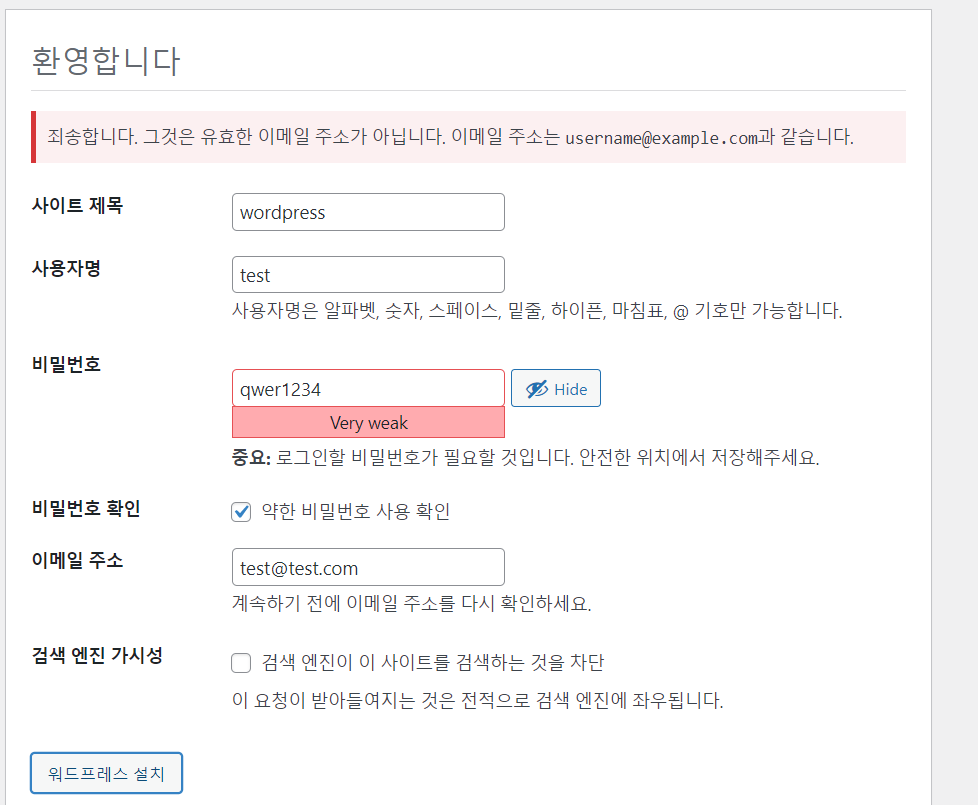Viewport: 978px width, 805px height.
Task: Click the site title field containing wordpress
Action: tap(368, 212)
